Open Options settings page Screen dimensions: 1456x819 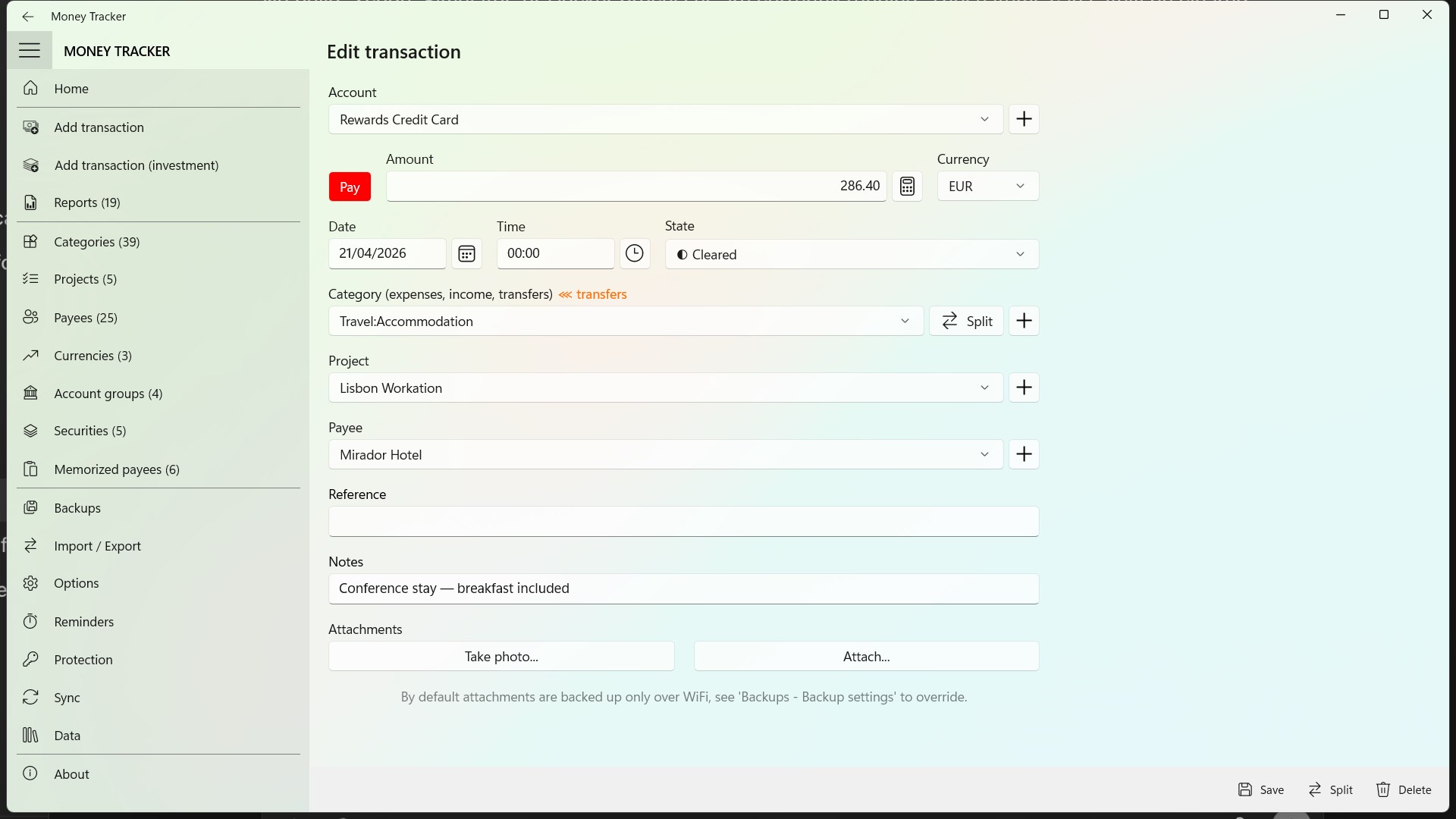(x=158, y=583)
